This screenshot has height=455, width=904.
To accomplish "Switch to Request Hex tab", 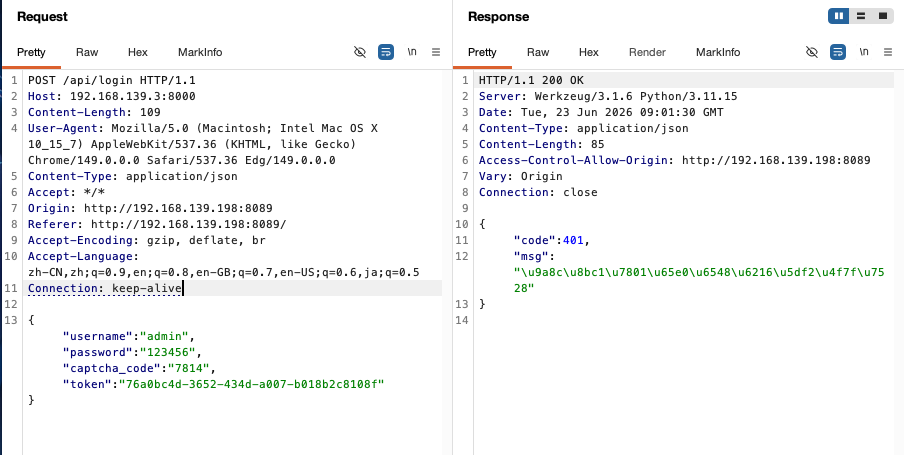I will pyautogui.click(x=138, y=52).
